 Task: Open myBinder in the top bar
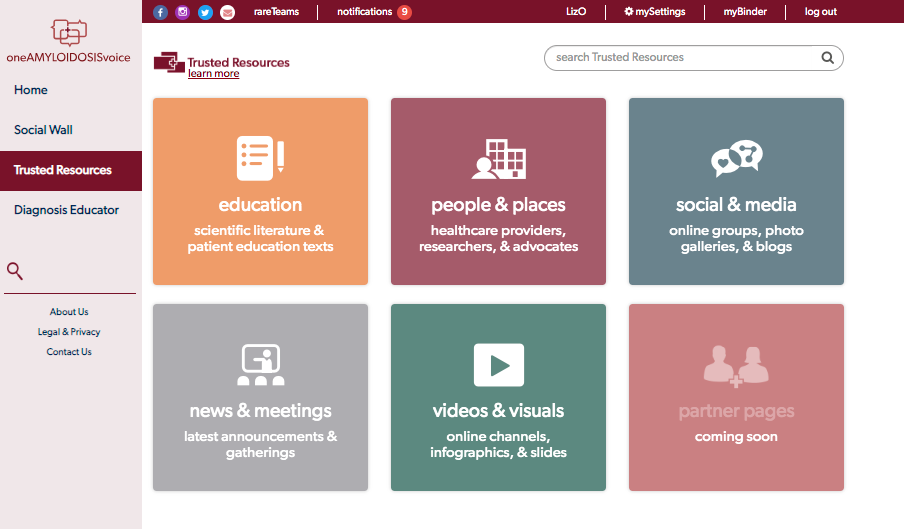pos(745,12)
